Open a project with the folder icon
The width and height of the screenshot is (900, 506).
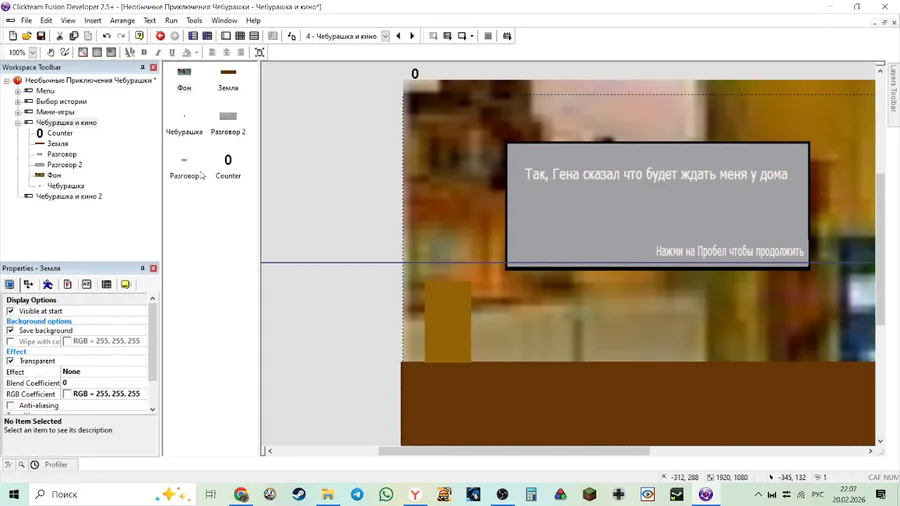(26, 36)
